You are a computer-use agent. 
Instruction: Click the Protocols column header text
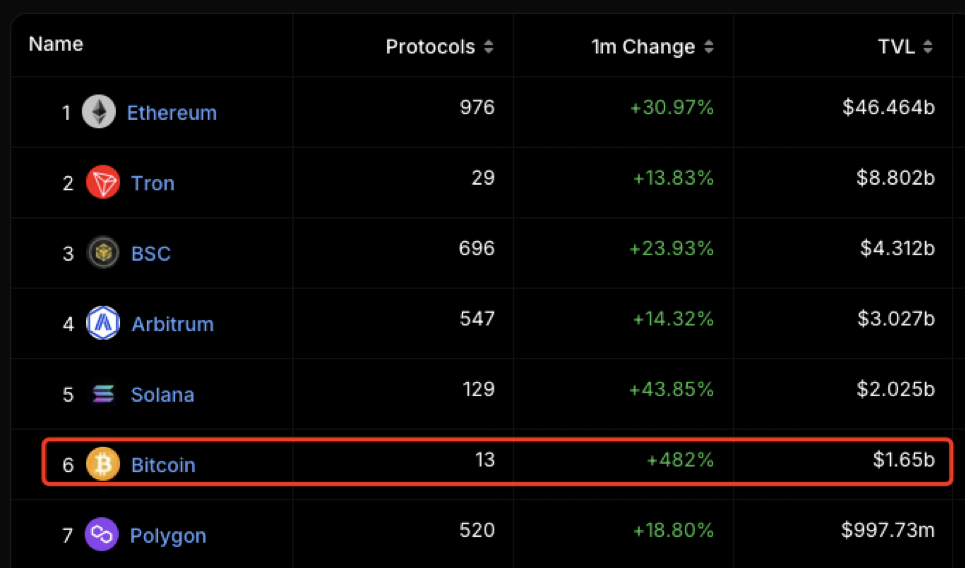[431, 47]
